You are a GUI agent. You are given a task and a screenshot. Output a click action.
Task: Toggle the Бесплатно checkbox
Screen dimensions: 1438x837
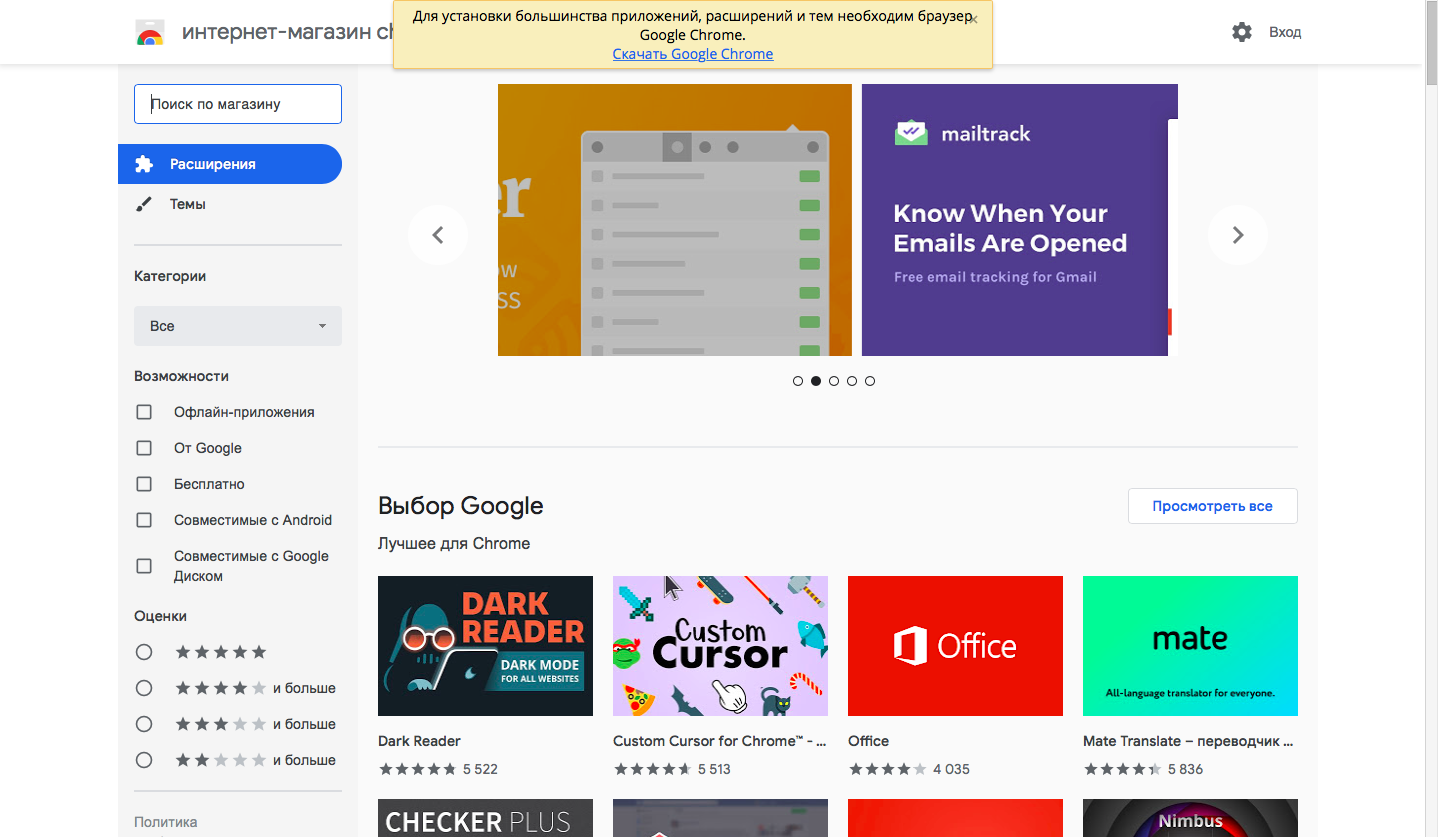[x=144, y=484]
